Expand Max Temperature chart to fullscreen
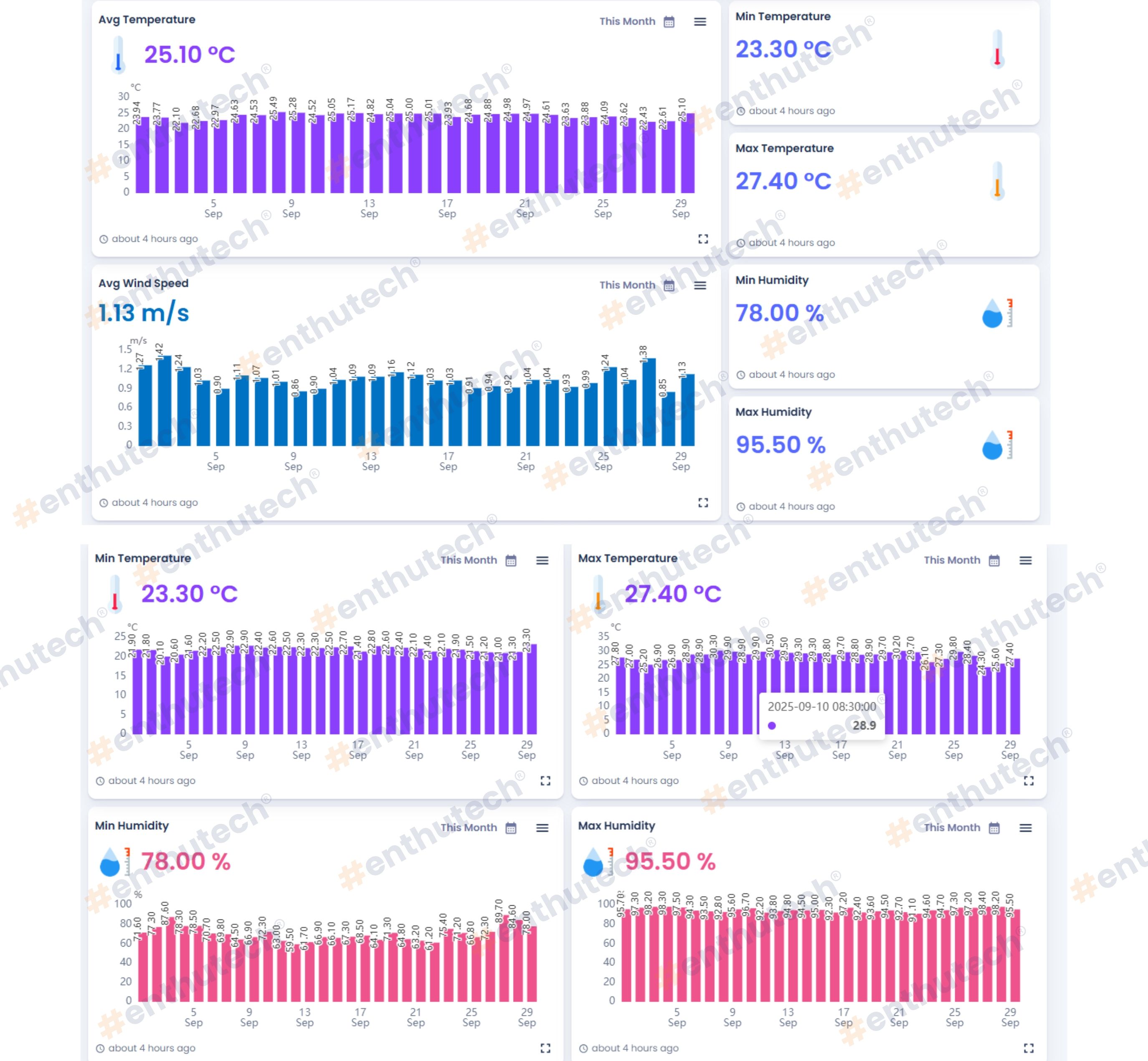This screenshot has width=1148, height=1061. [x=1029, y=781]
